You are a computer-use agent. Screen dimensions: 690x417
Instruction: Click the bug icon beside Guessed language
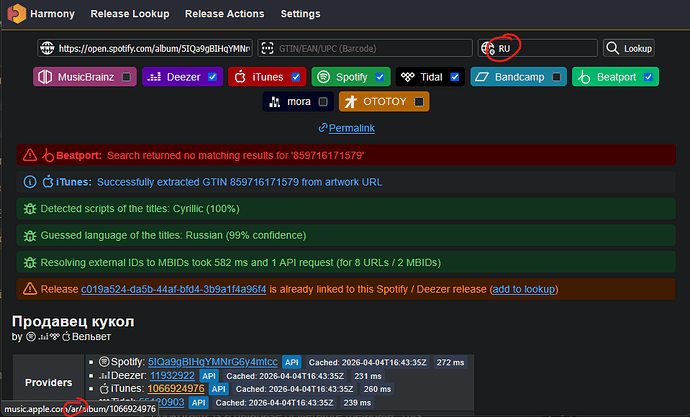pos(30,235)
